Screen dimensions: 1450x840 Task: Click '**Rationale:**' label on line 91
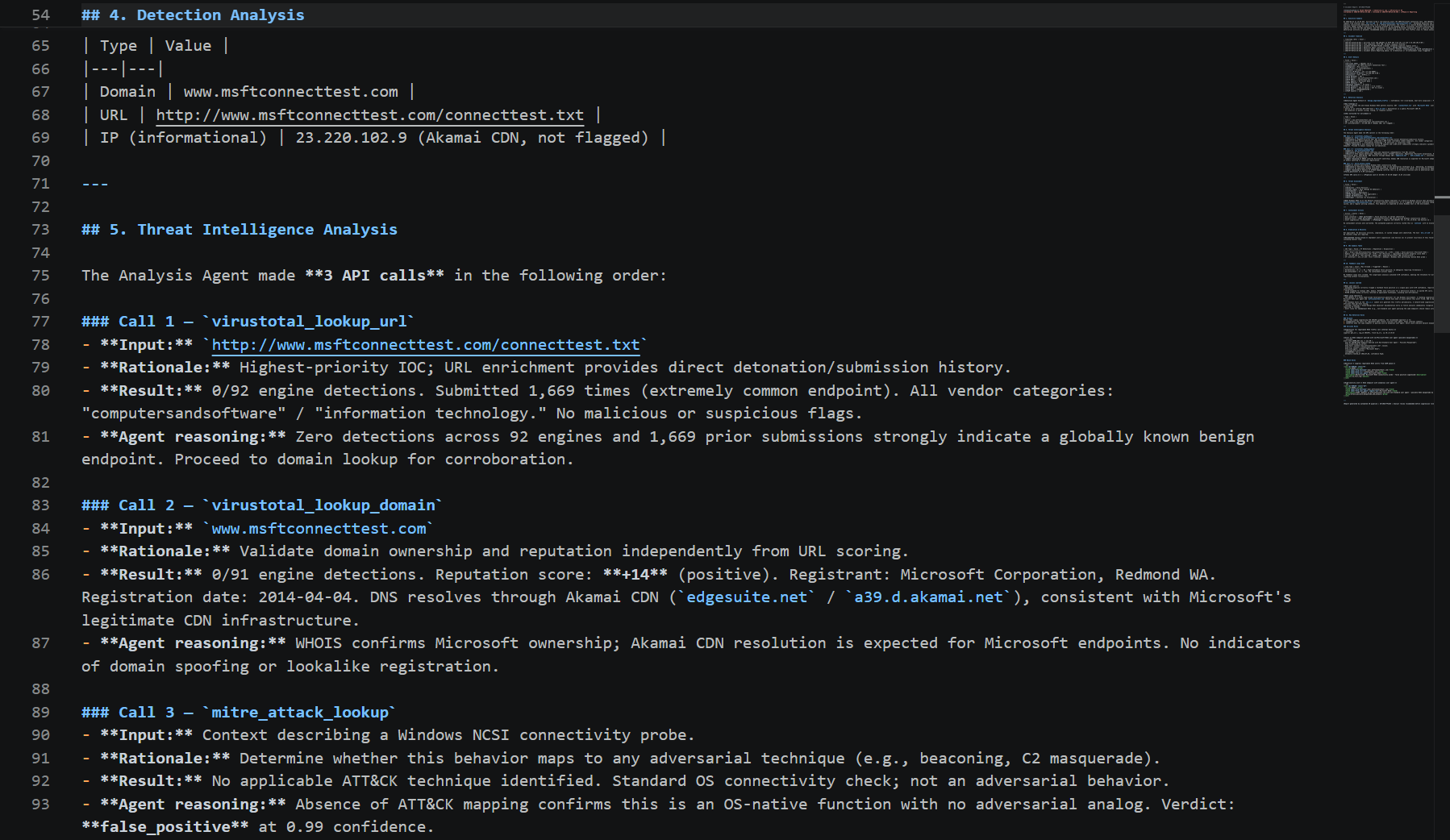coord(165,759)
